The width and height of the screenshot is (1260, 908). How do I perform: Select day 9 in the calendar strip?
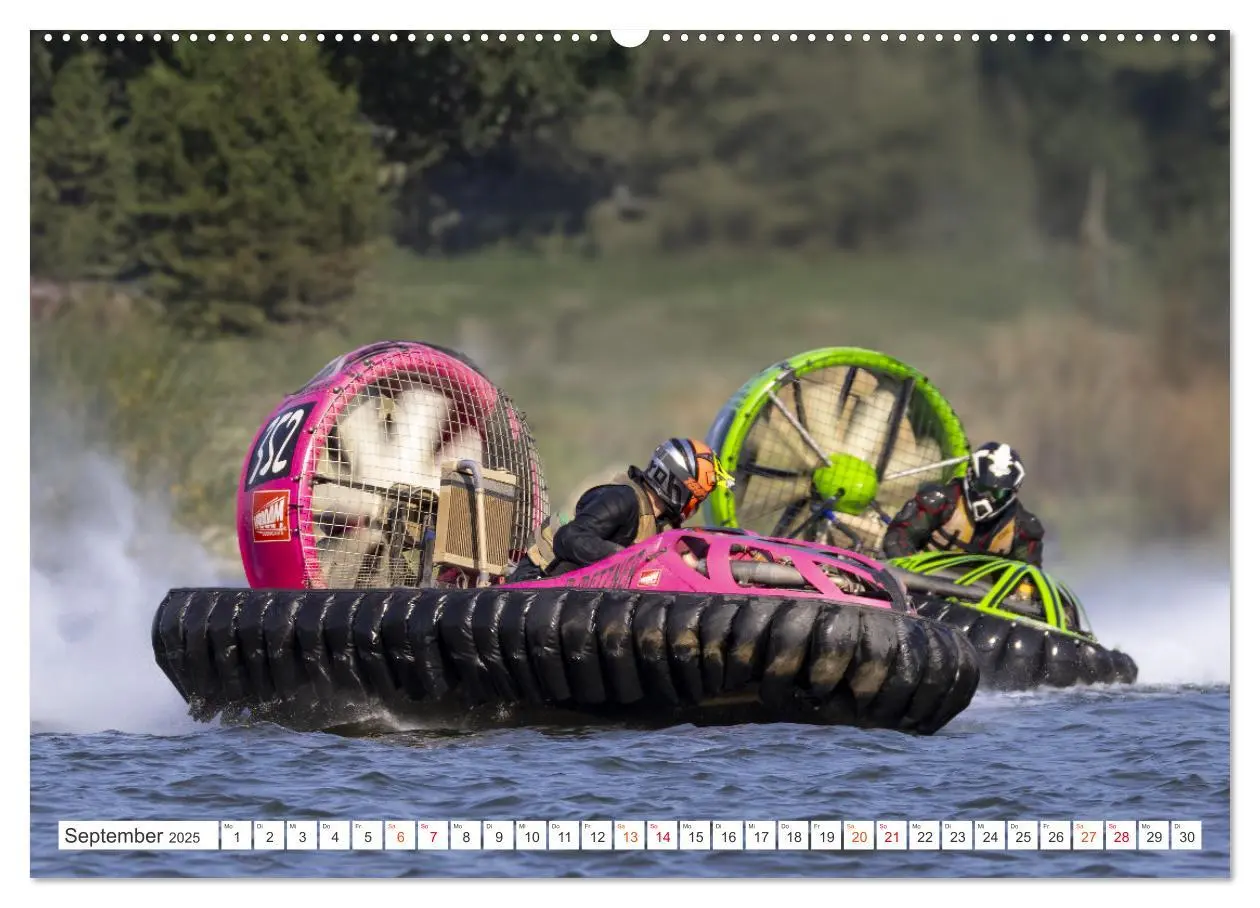tap(498, 836)
